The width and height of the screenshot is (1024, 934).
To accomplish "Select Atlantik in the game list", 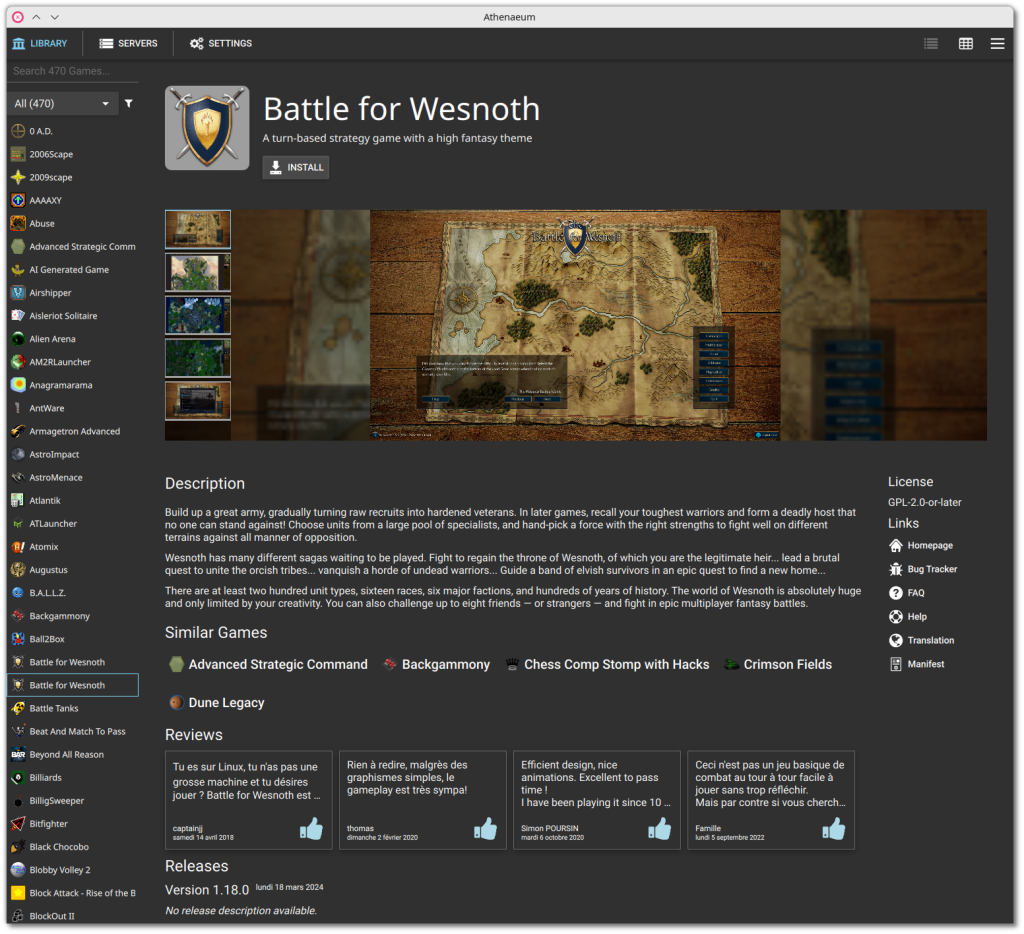I will (72, 500).
